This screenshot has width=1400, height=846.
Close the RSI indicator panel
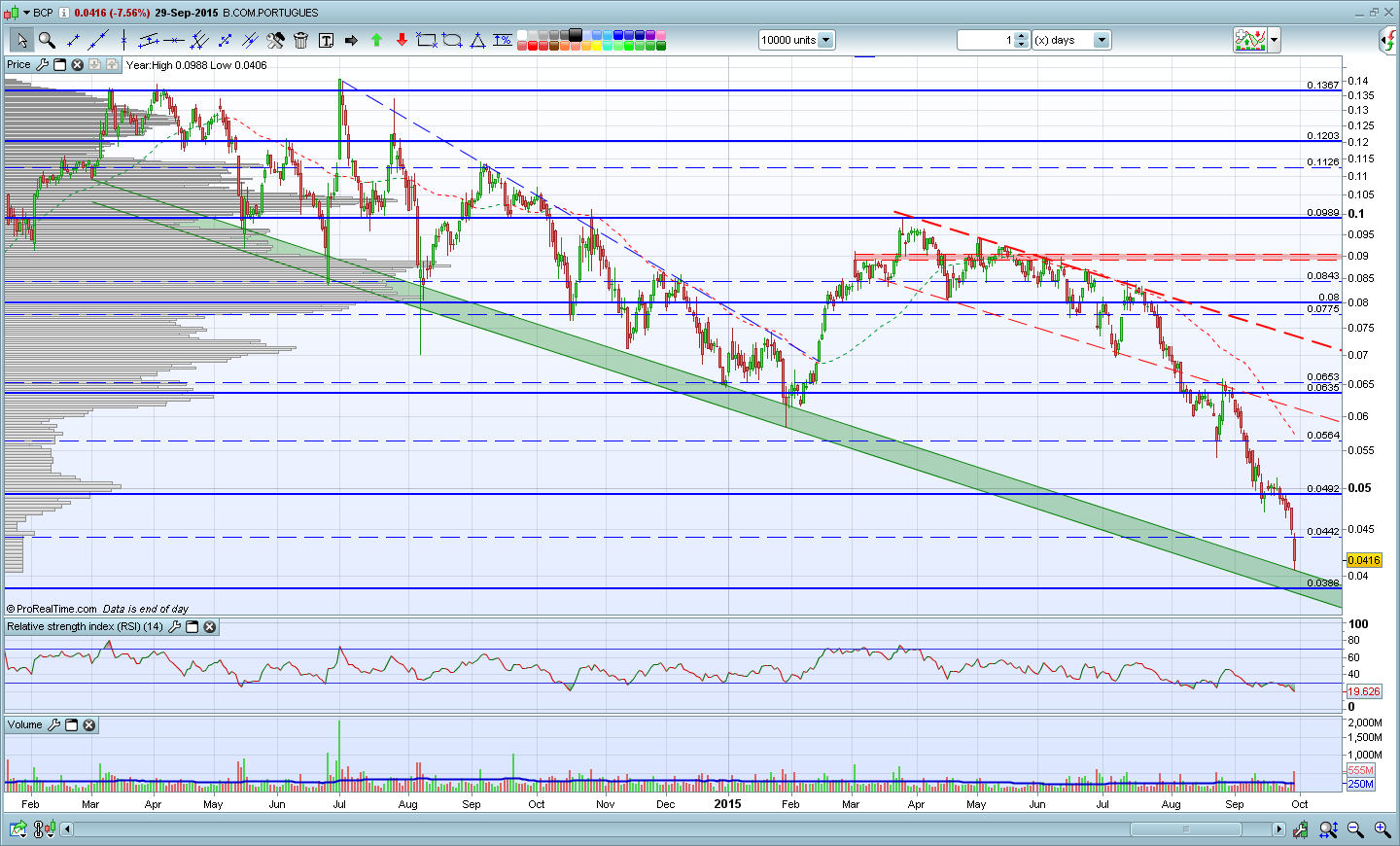click(x=210, y=627)
